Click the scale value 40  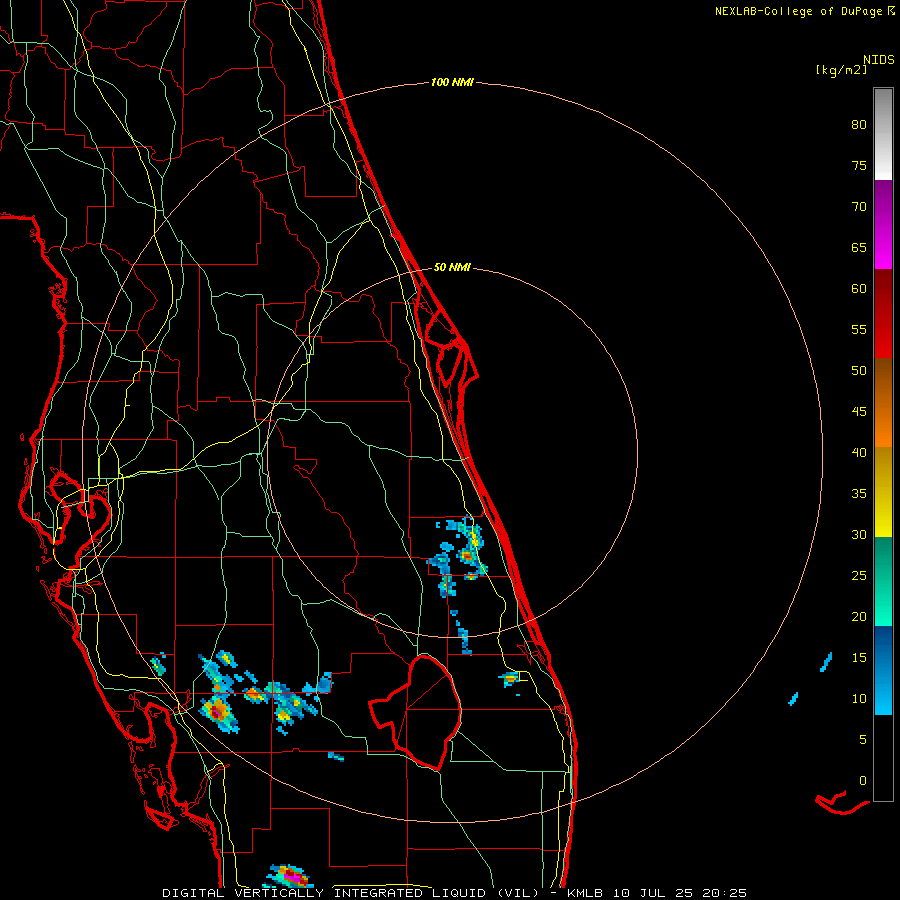tap(859, 452)
